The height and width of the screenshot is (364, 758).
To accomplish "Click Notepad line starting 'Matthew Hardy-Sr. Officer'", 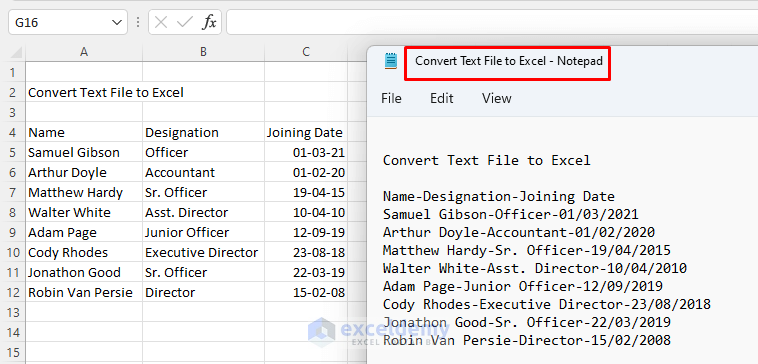I will 526,250.
